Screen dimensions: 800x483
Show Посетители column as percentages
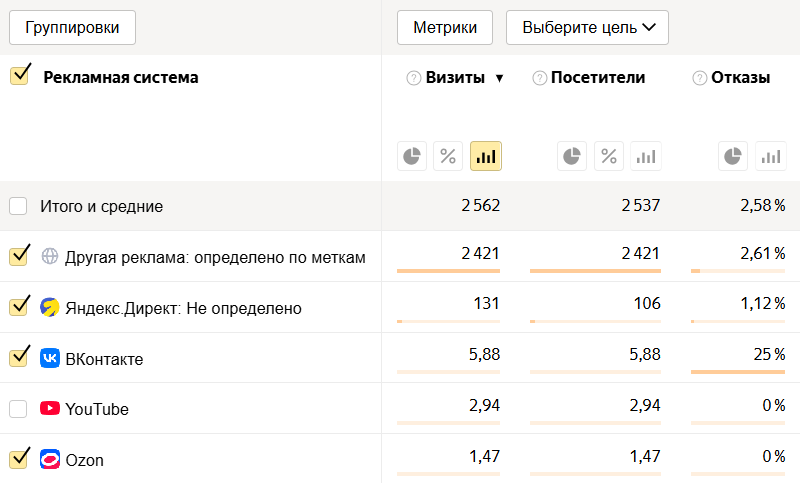tap(609, 156)
